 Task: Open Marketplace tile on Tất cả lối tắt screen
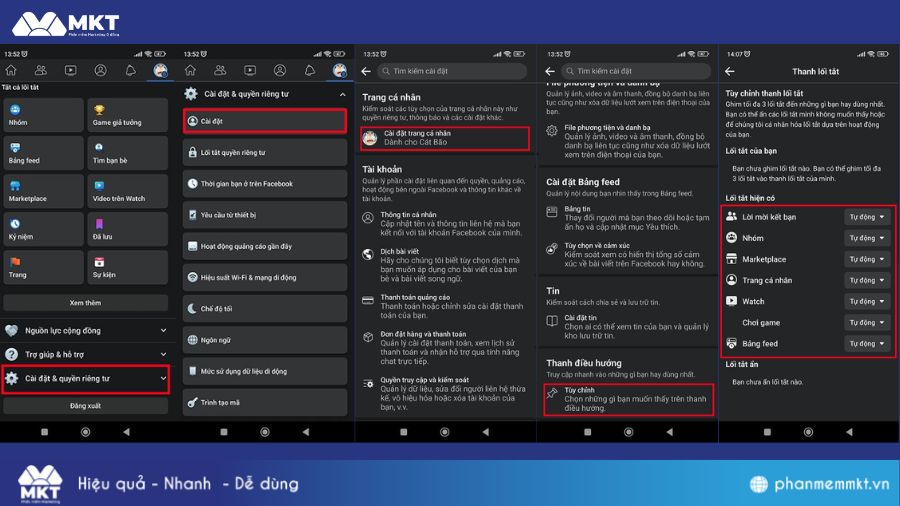[43, 191]
